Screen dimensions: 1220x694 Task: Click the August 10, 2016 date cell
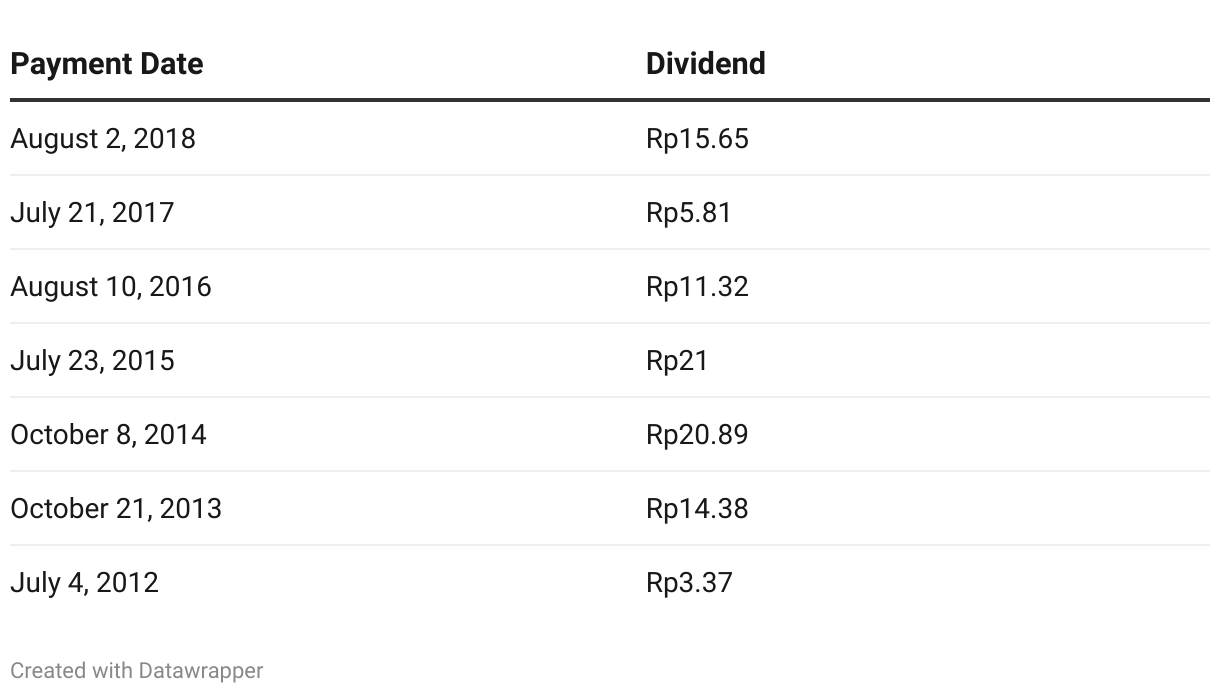pyautogui.click(x=111, y=287)
